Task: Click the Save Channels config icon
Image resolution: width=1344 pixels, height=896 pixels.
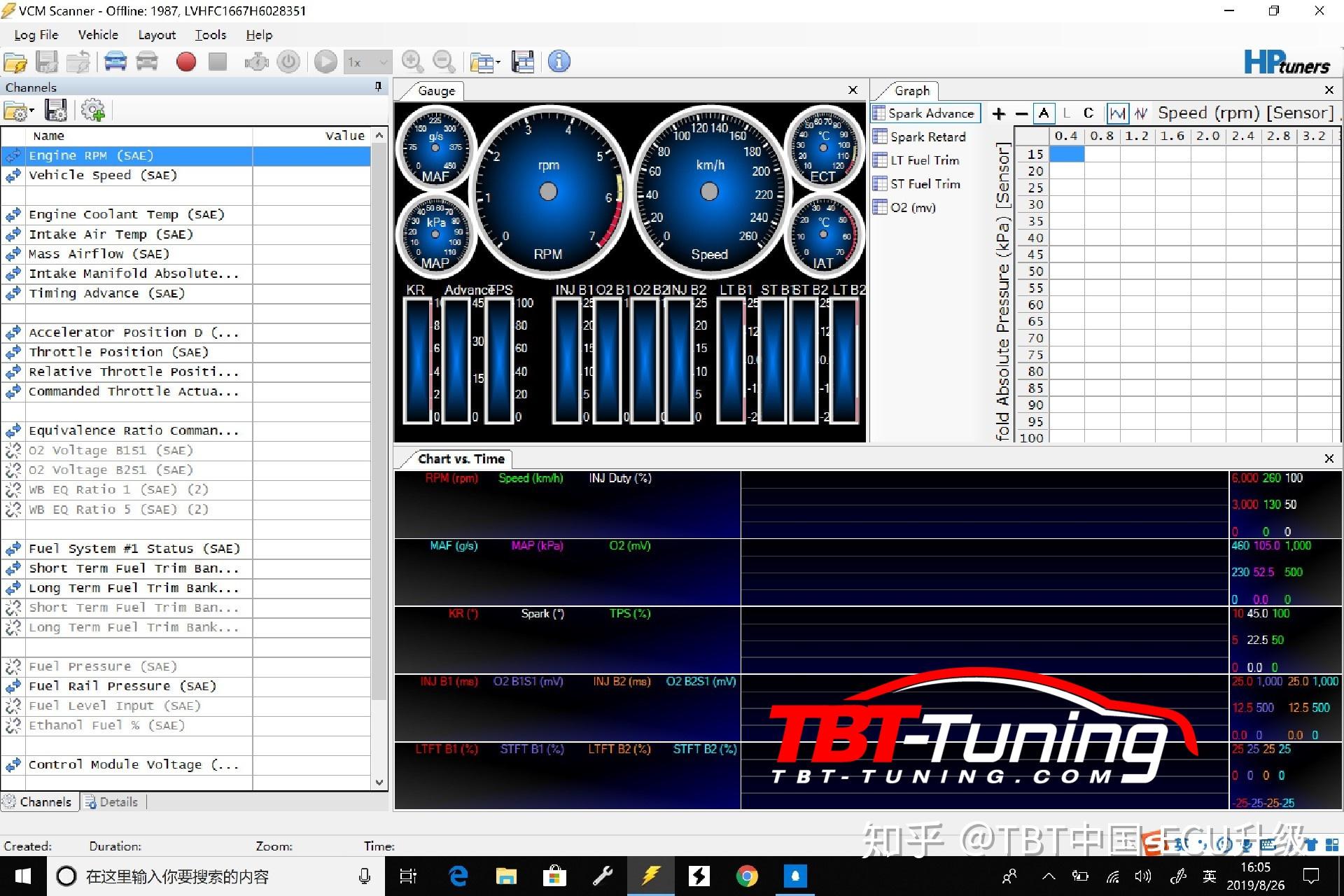Action: click(55, 111)
